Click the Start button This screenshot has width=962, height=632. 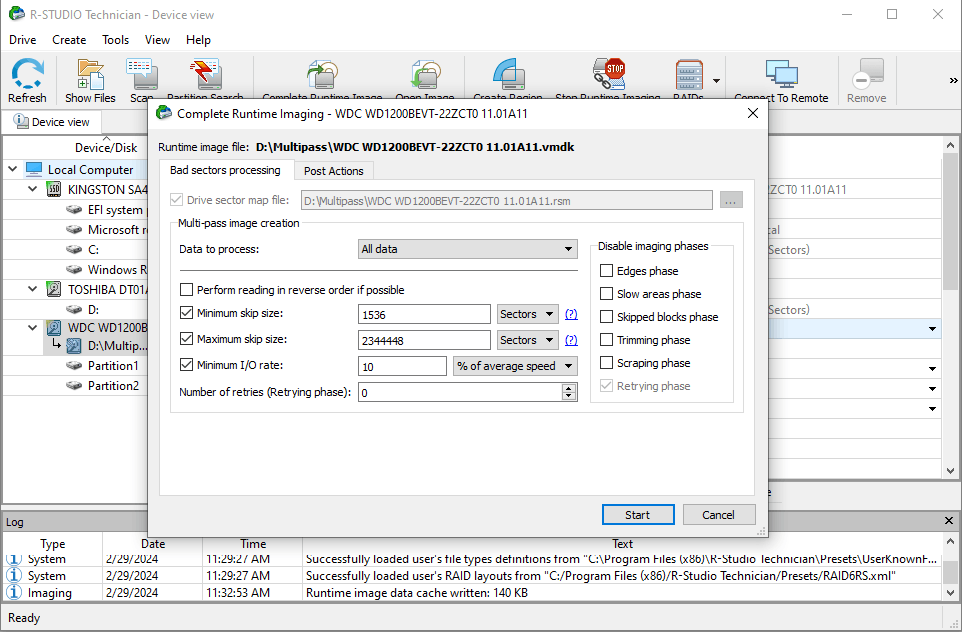pyautogui.click(x=637, y=515)
